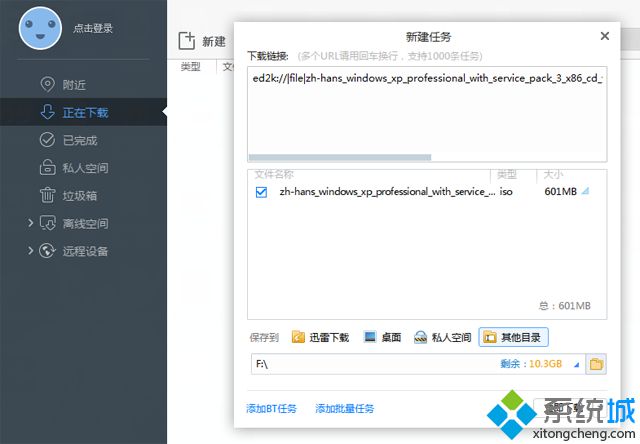
Task: Click the 离线空间 monitor download icon
Action: tap(47, 223)
